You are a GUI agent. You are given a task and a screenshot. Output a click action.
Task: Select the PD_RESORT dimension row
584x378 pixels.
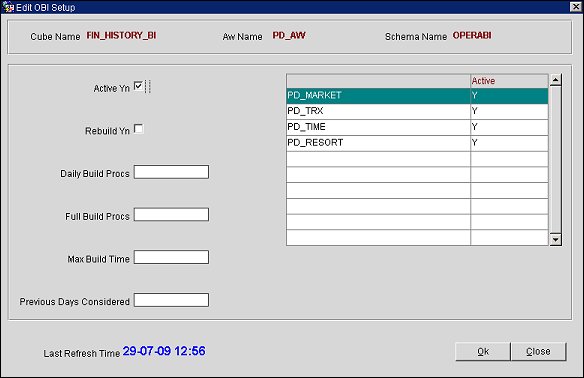tap(417, 143)
